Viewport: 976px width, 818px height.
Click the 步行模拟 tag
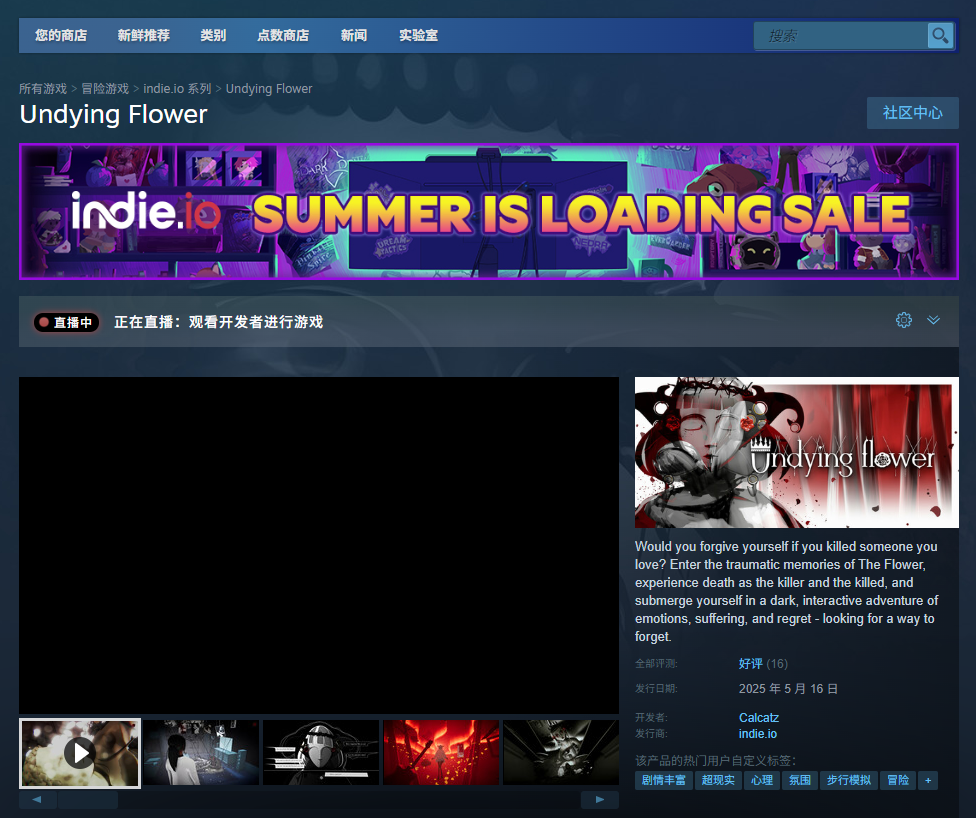[x=848, y=780]
